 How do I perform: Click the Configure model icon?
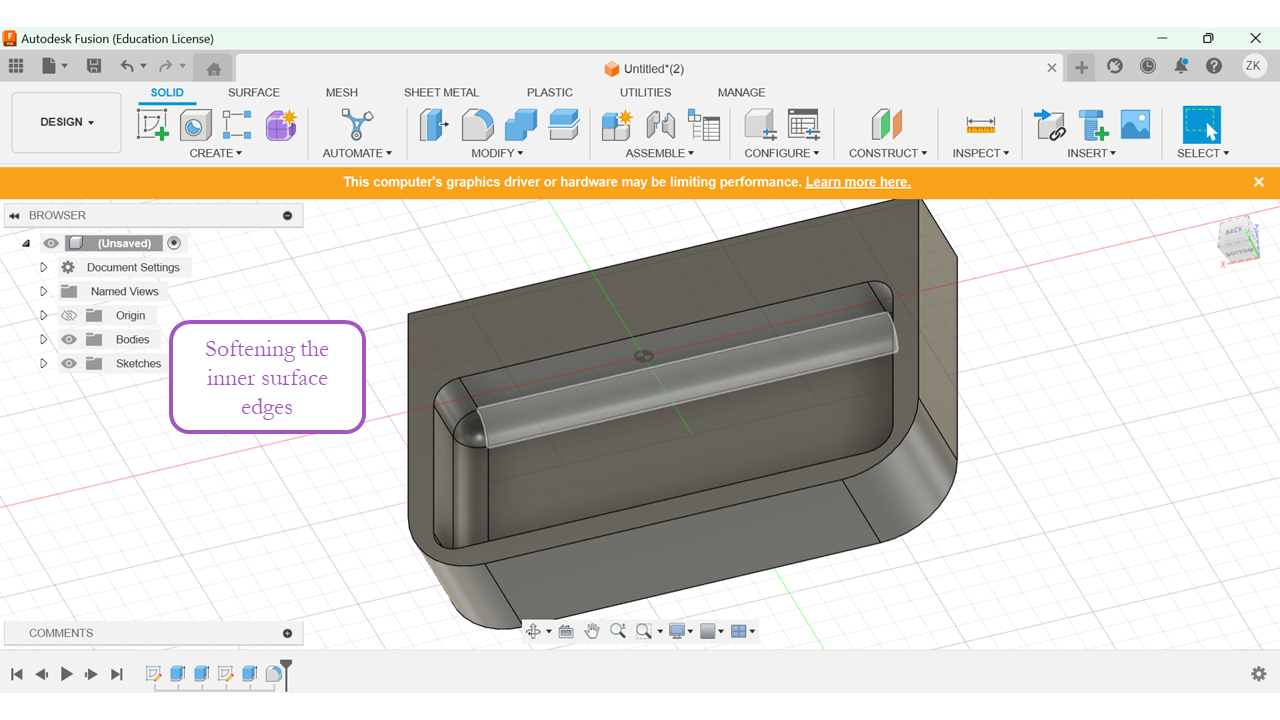click(760, 125)
